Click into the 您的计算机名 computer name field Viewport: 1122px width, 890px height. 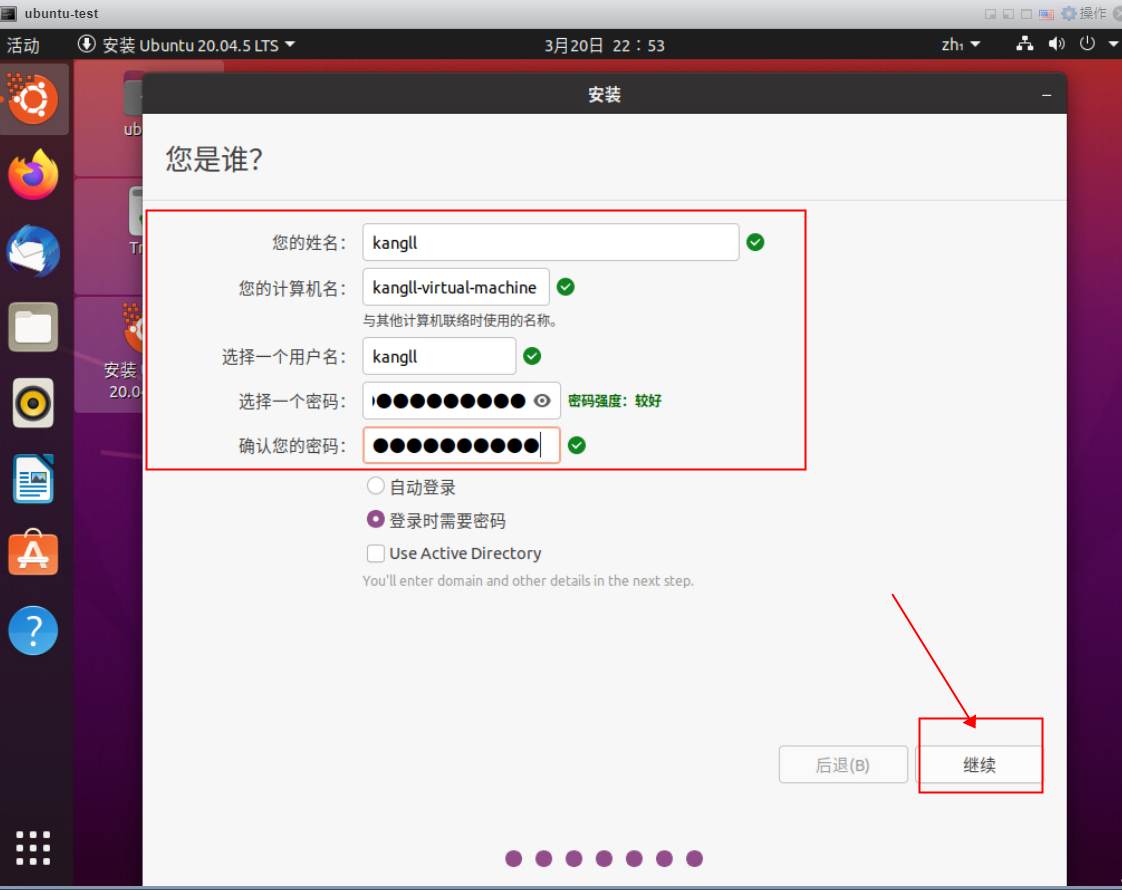[456, 287]
